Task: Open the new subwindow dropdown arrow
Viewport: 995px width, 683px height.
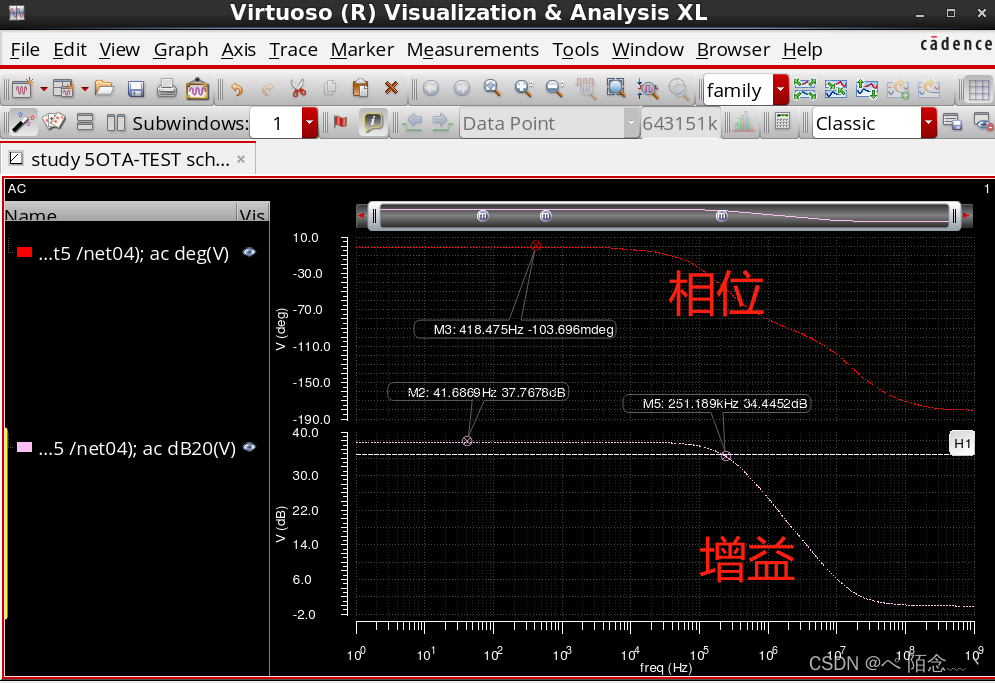Action: 84,89
